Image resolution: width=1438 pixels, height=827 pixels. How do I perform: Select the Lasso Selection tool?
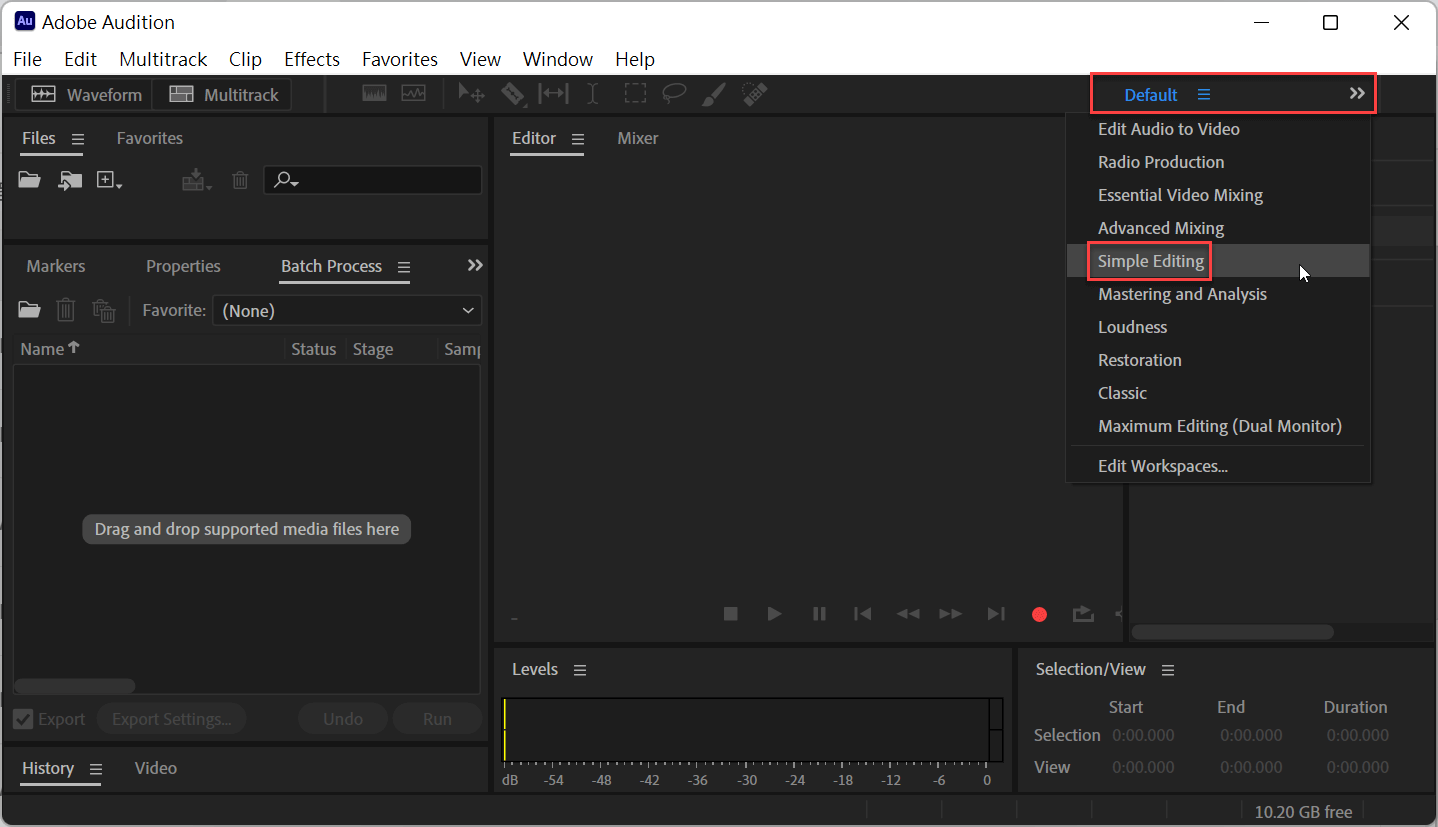(x=675, y=94)
